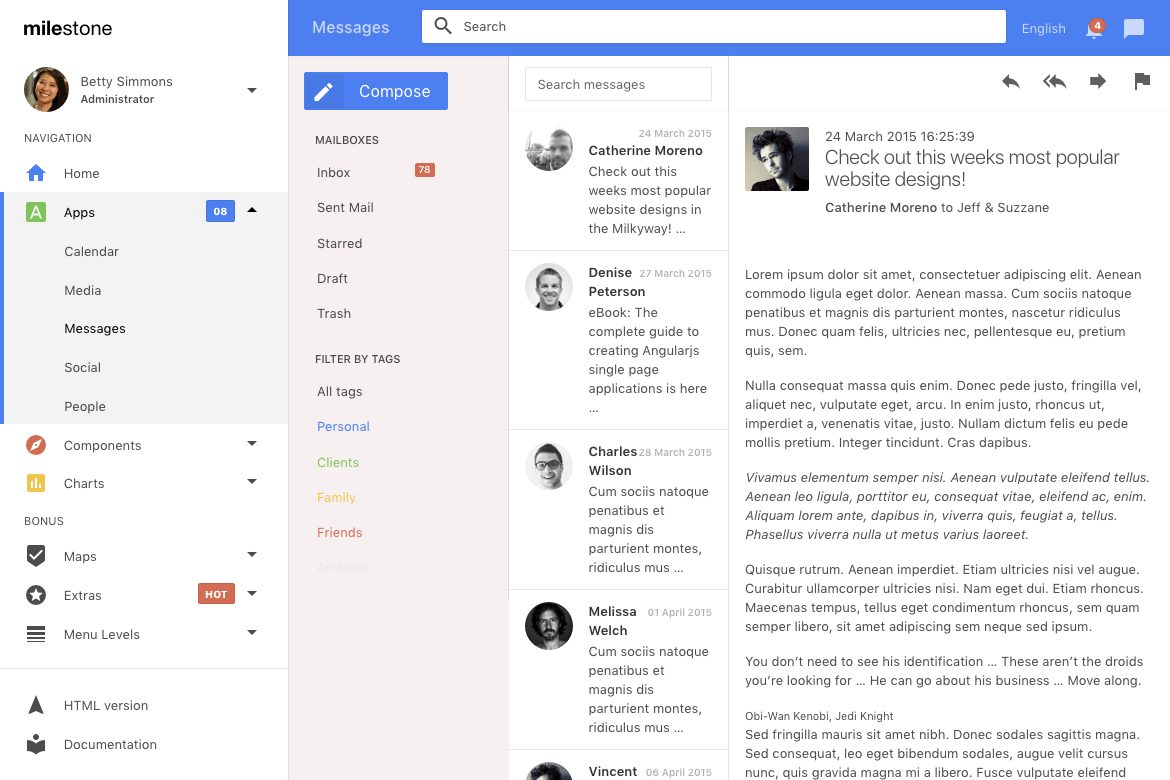Click timestamp '24 March 2015 16:25:39'
The image size is (1170, 780).
coord(900,136)
